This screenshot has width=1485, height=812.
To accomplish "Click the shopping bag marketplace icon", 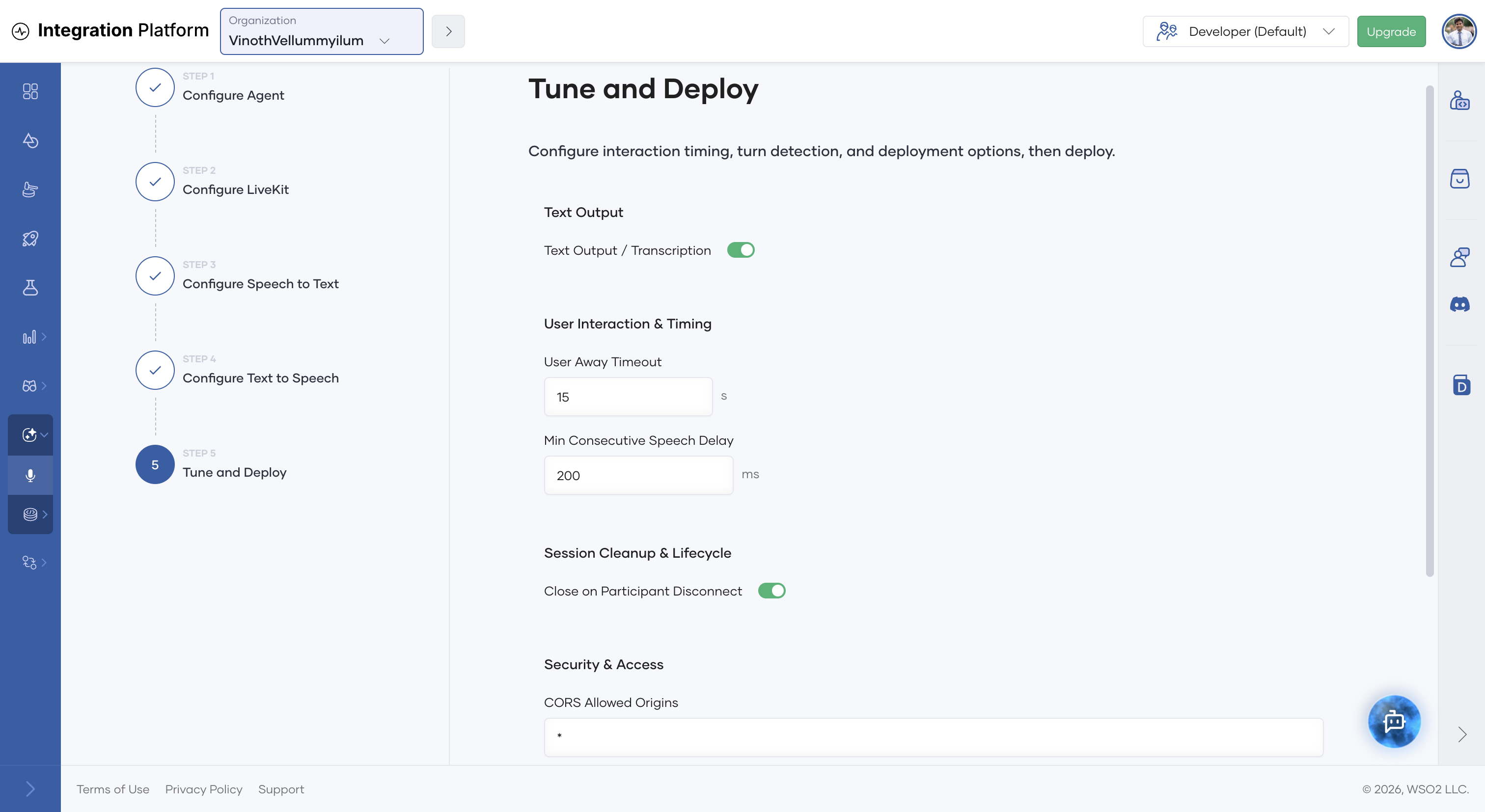I will pos(1459,179).
